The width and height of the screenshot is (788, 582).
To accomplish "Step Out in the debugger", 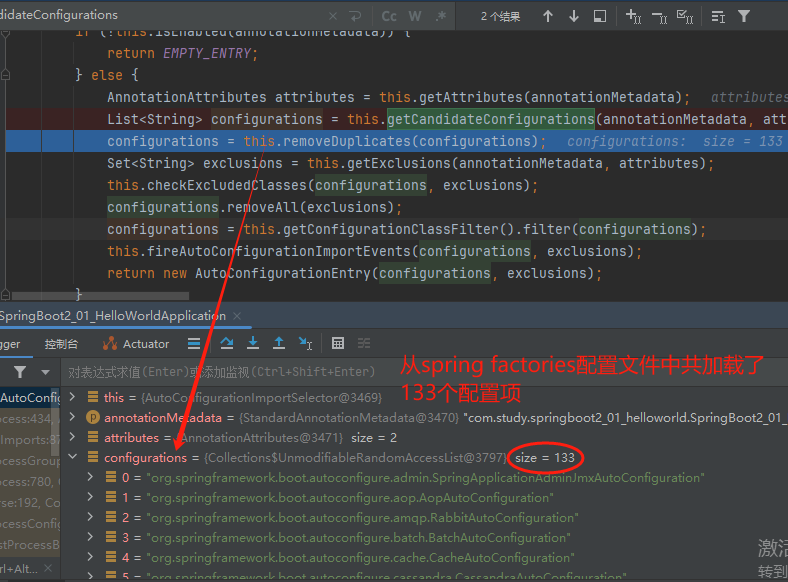I will (x=279, y=343).
